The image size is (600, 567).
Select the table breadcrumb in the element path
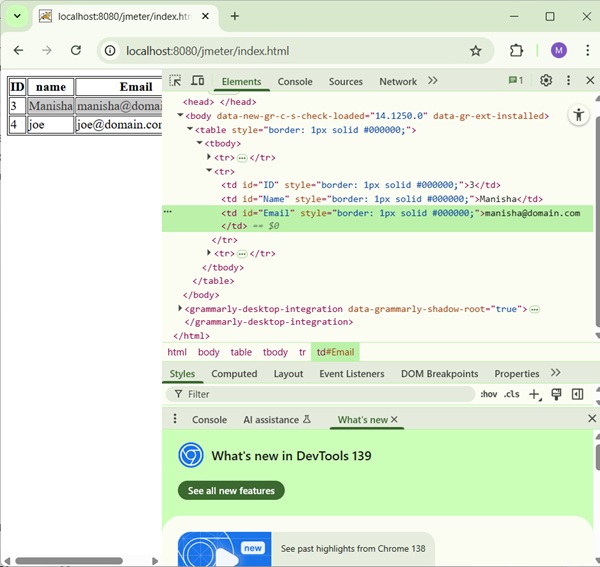pos(241,352)
